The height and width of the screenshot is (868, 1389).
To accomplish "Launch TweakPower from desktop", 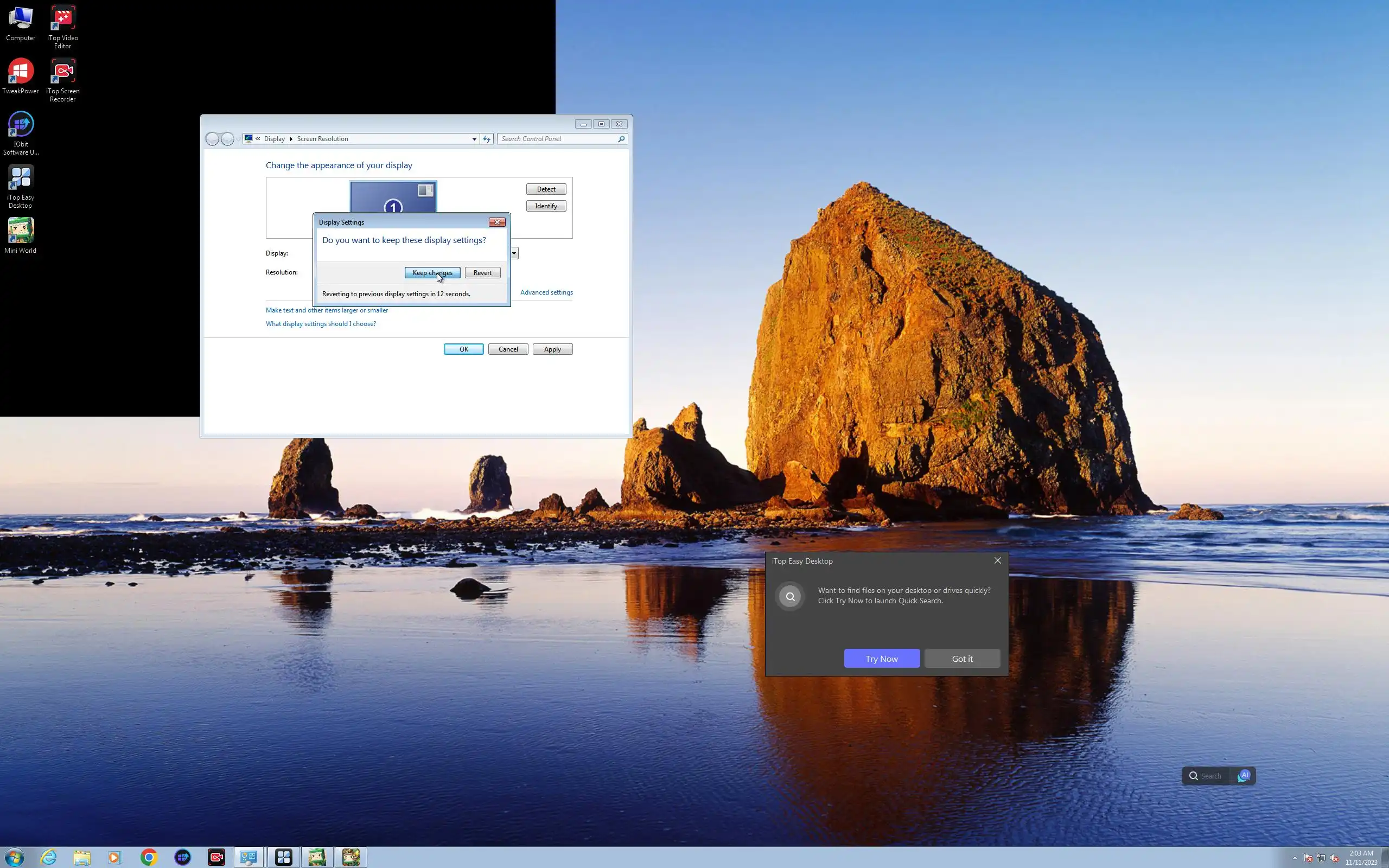I will pyautogui.click(x=21, y=72).
